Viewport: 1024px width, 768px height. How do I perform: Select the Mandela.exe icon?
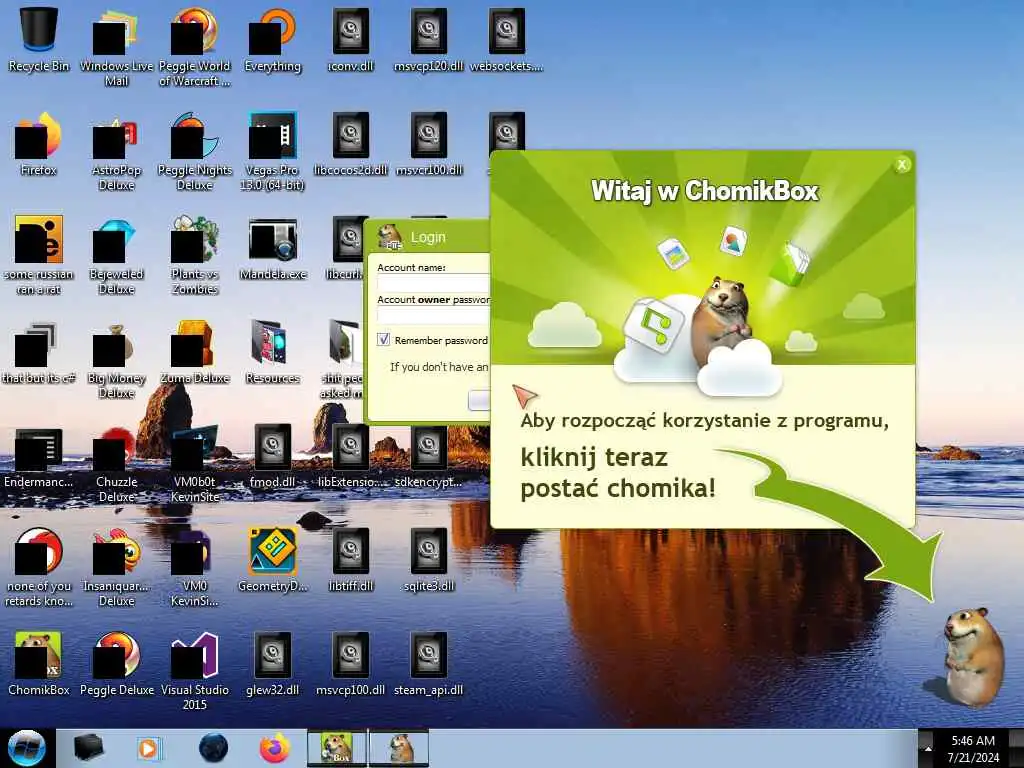pos(272,248)
